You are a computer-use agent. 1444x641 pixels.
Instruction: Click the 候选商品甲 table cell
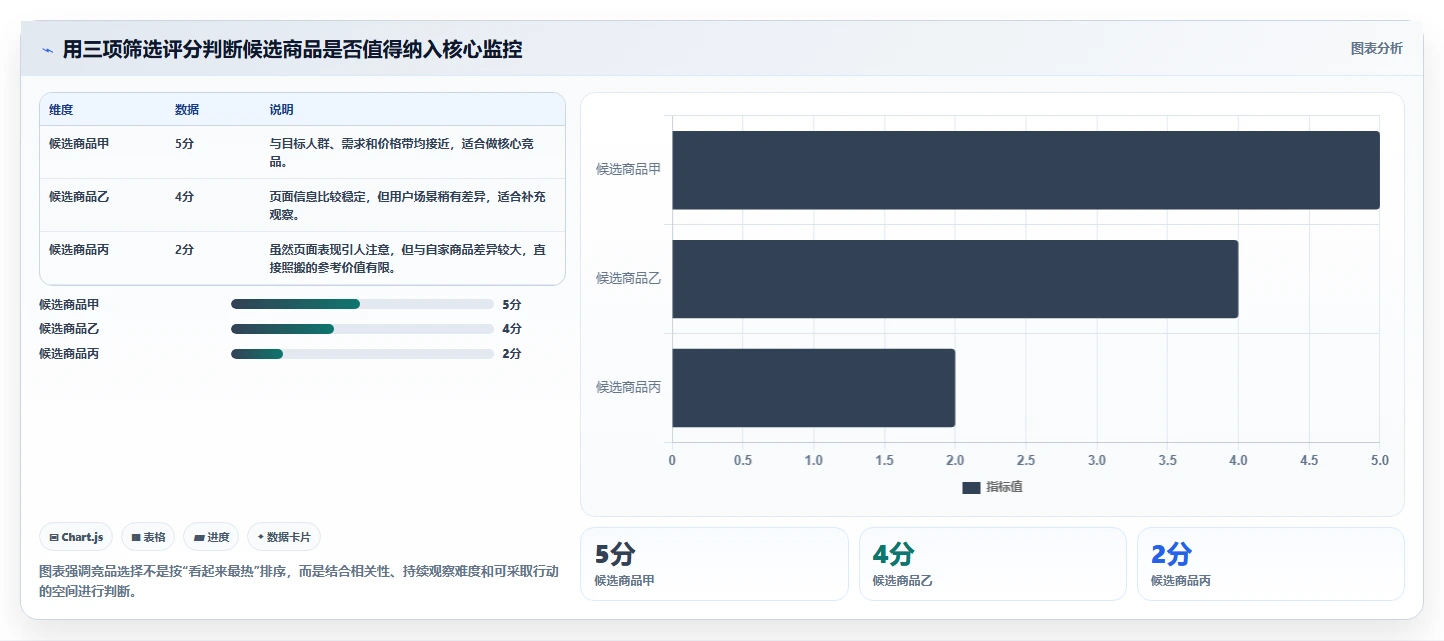[79, 143]
